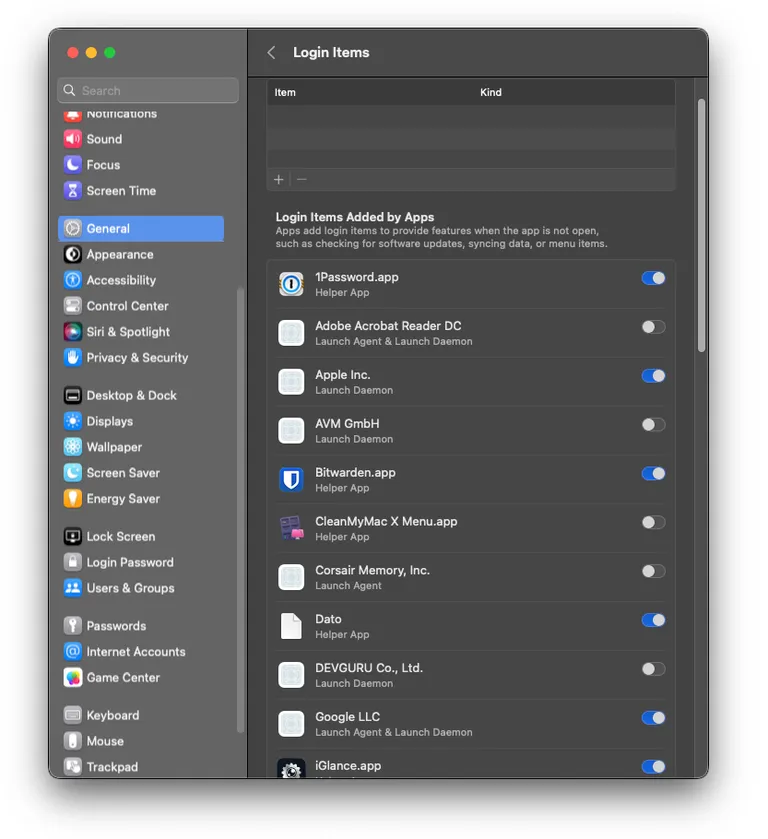Click the Focus moon icon
768x839 pixels.
pos(73,165)
